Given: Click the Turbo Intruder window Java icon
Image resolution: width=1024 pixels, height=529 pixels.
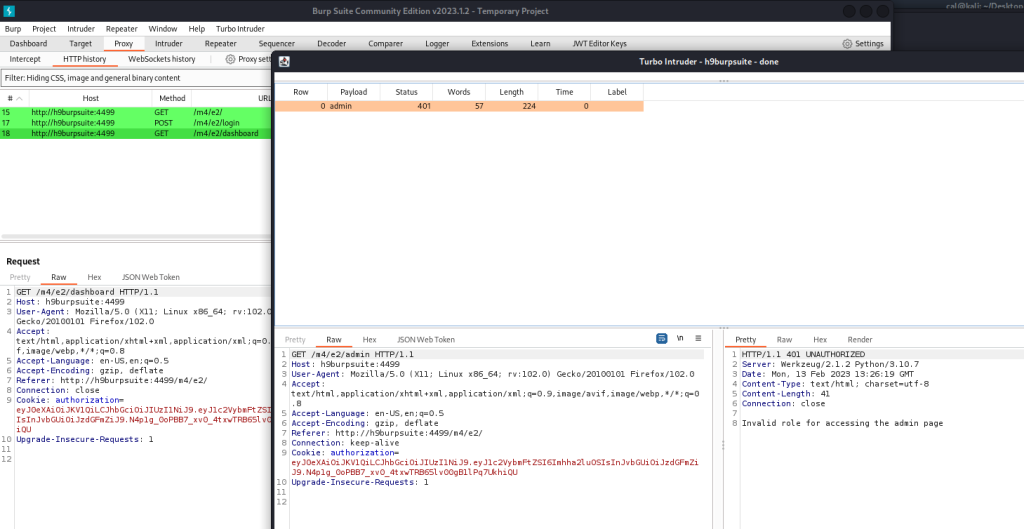Looking at the screenshot, I should 284,61.
